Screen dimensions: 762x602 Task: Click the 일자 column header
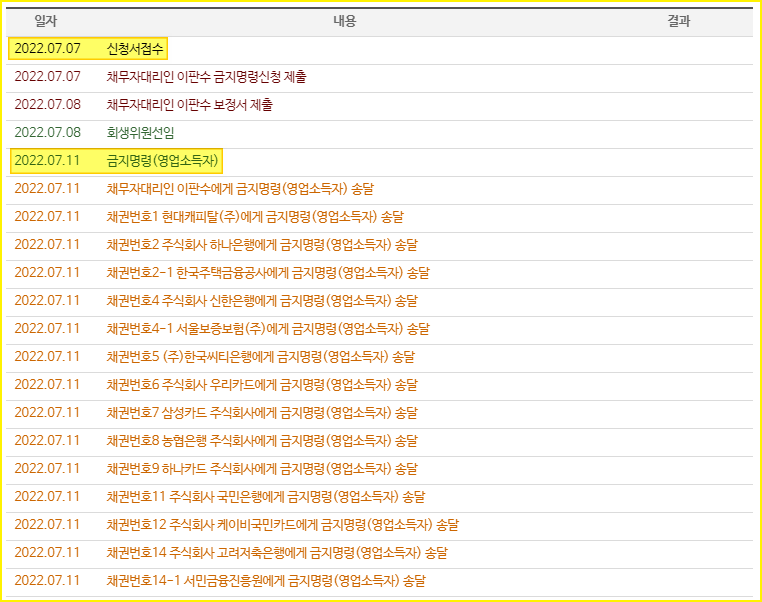[46, 21]
